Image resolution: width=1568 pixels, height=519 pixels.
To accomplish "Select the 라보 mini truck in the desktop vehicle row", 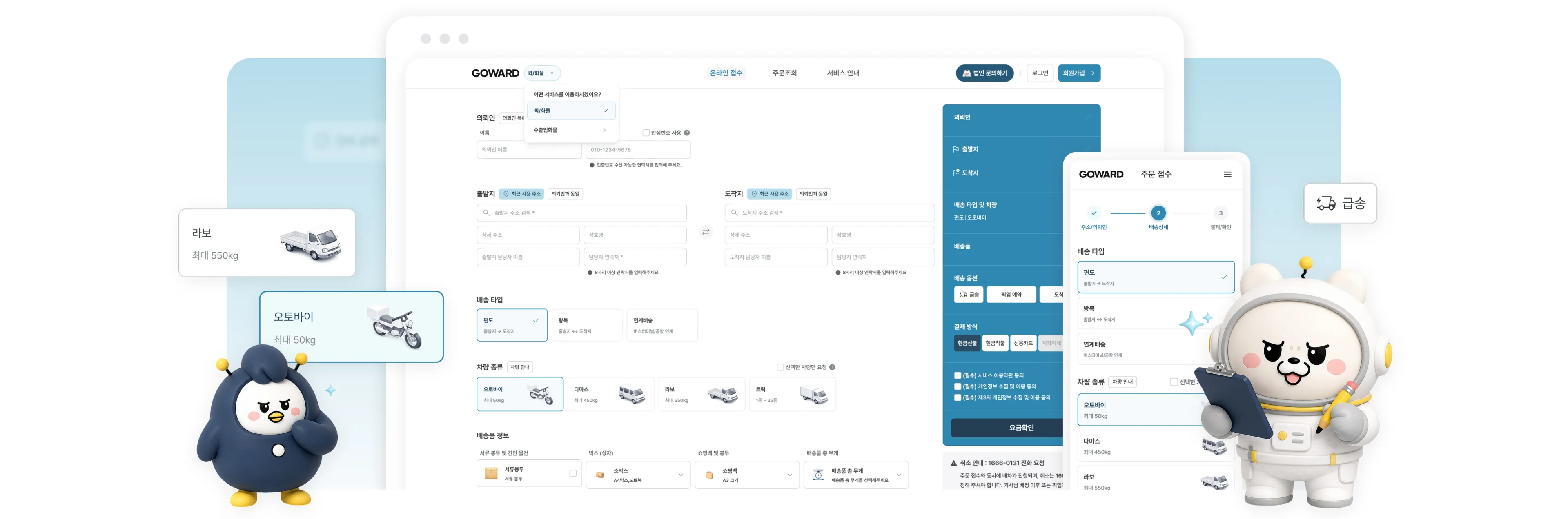I will point(701,394).
